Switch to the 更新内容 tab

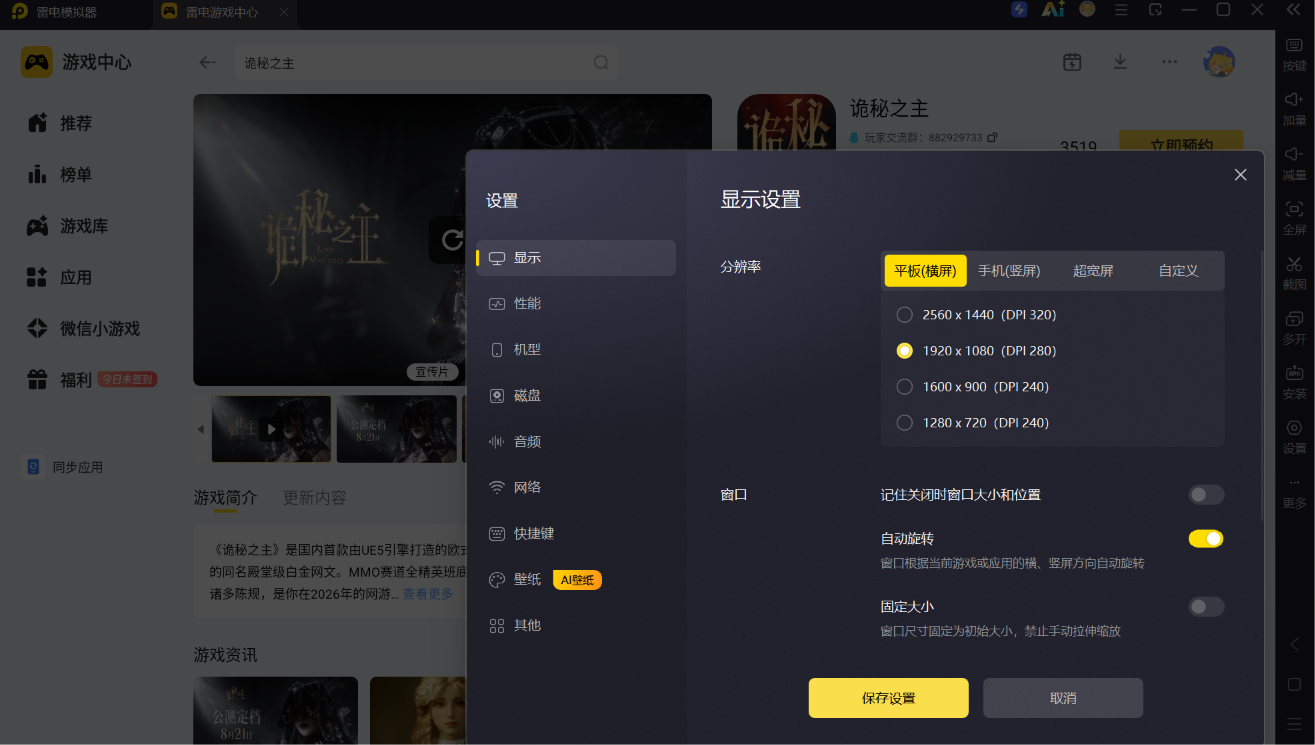[x=315, y=498]
